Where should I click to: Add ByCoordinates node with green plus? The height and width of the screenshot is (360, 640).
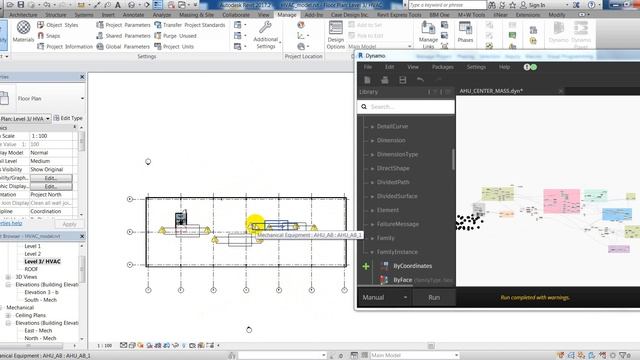[x=366, y=266]
